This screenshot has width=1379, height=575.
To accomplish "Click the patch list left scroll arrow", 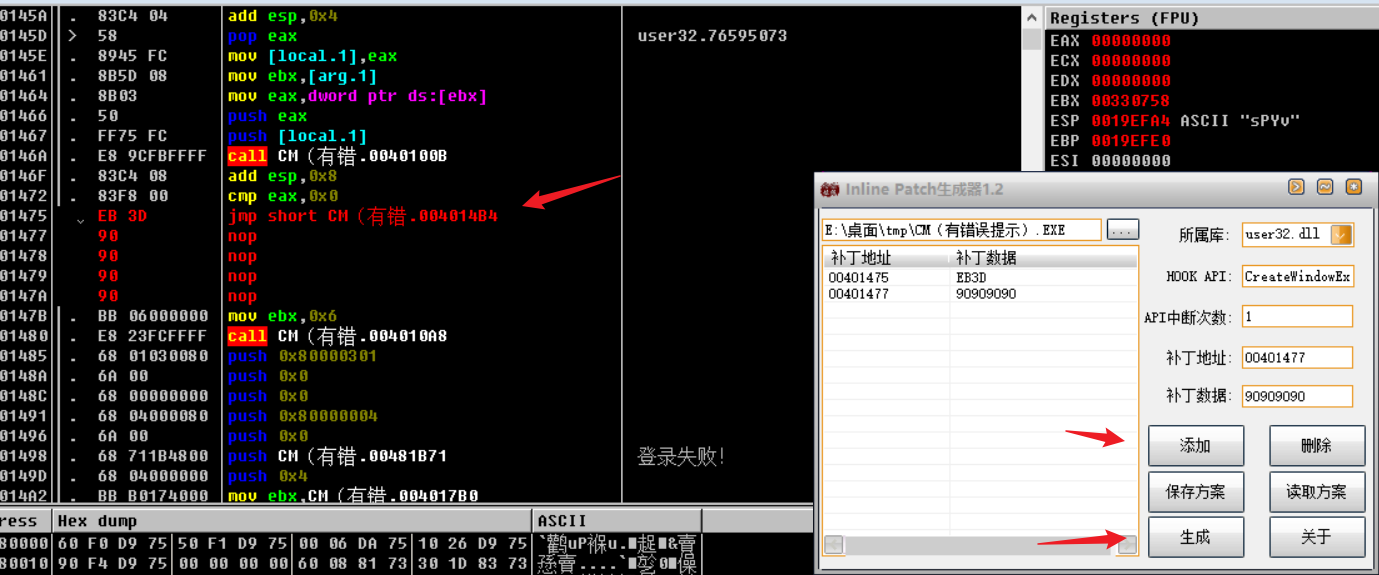I will 833,545.
